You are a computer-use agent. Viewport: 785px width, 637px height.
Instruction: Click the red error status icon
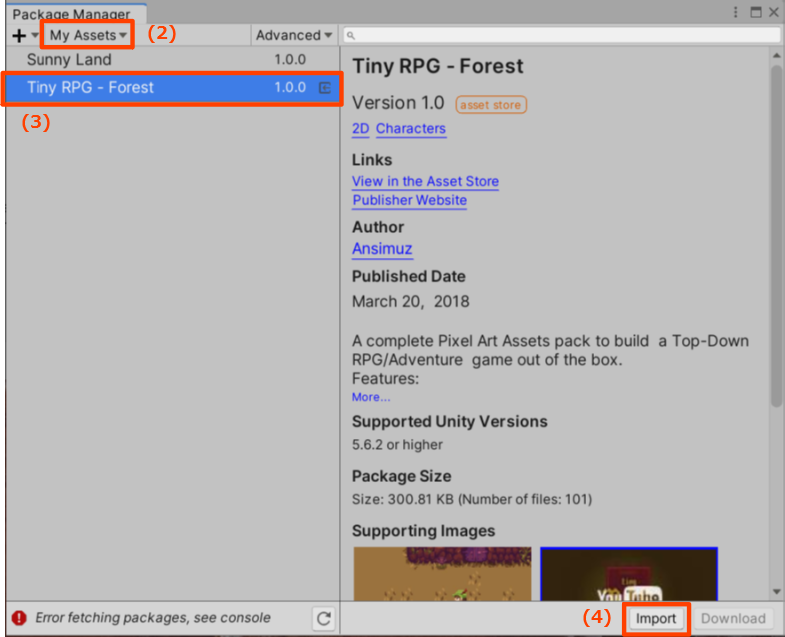point(20,618)
